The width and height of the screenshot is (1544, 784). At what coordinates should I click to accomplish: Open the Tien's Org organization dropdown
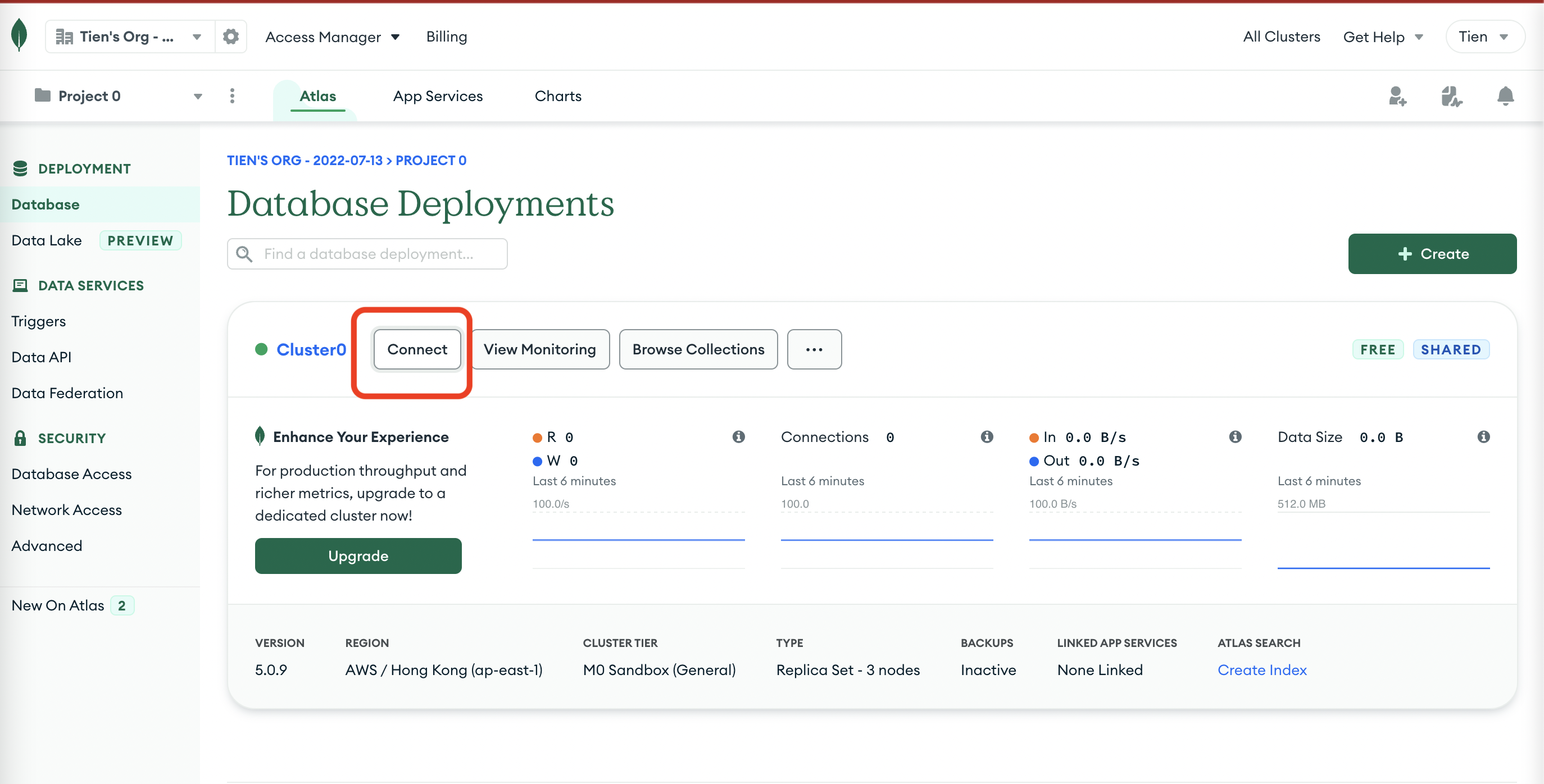(x=129, y=37)
